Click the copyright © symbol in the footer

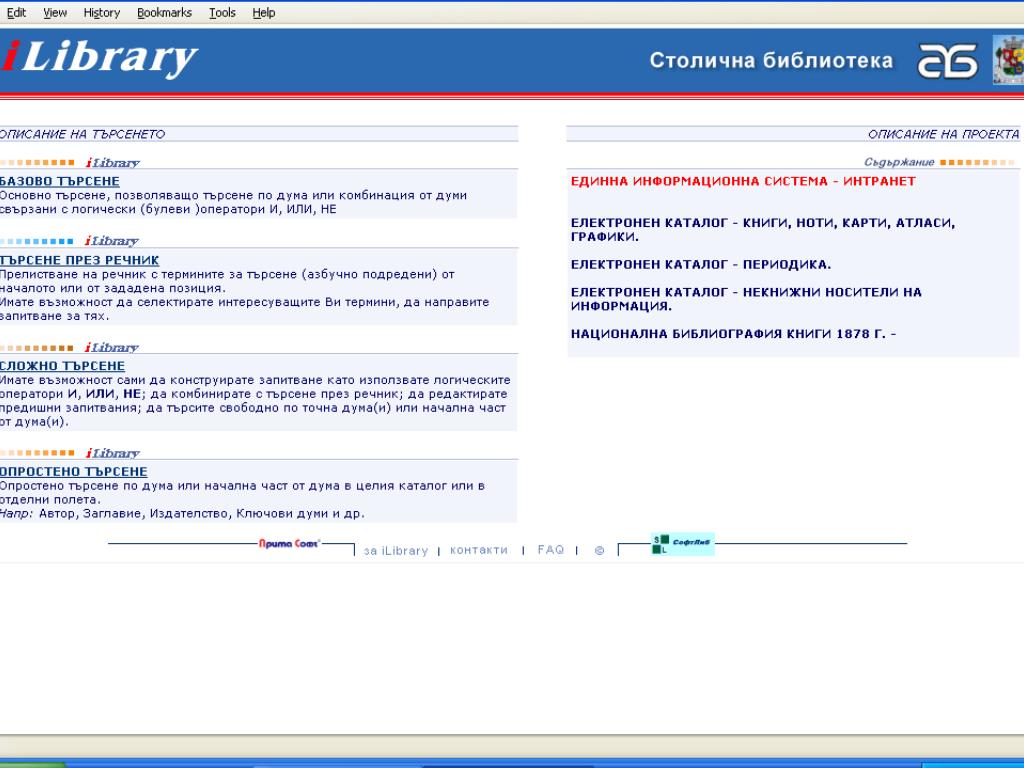click(600, 551)
